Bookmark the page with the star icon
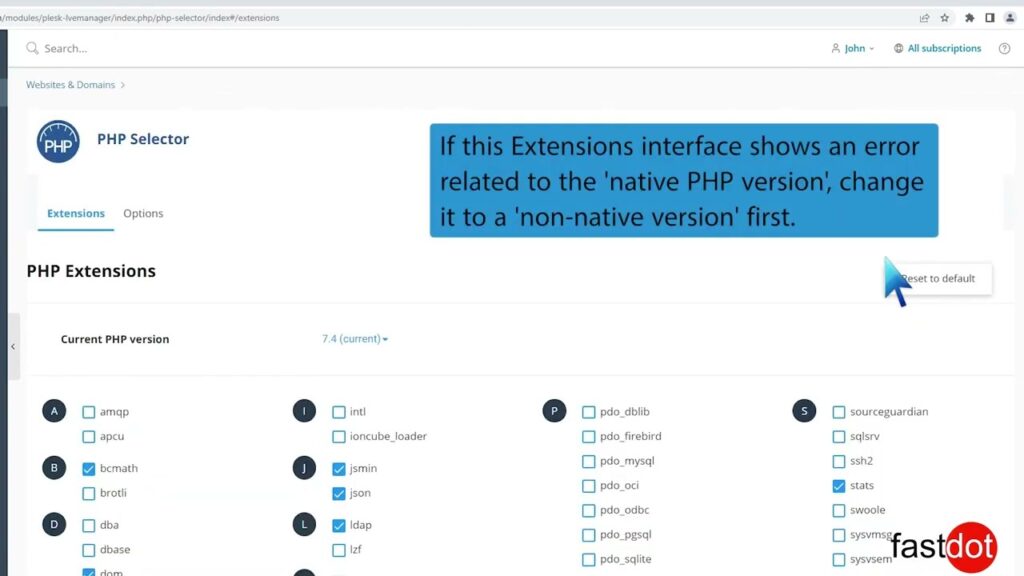 click(x=945, y=17)
